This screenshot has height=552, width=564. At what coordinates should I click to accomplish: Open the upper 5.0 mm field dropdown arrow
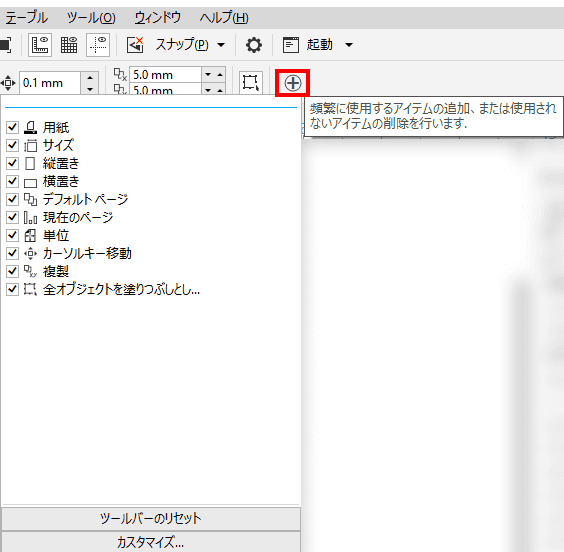coord(208,74)
